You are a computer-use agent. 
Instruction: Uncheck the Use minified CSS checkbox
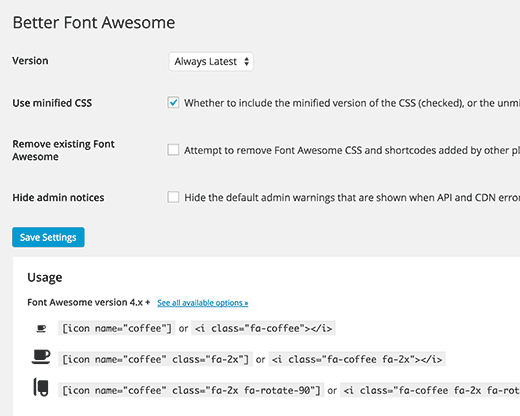tap(173, 103)
